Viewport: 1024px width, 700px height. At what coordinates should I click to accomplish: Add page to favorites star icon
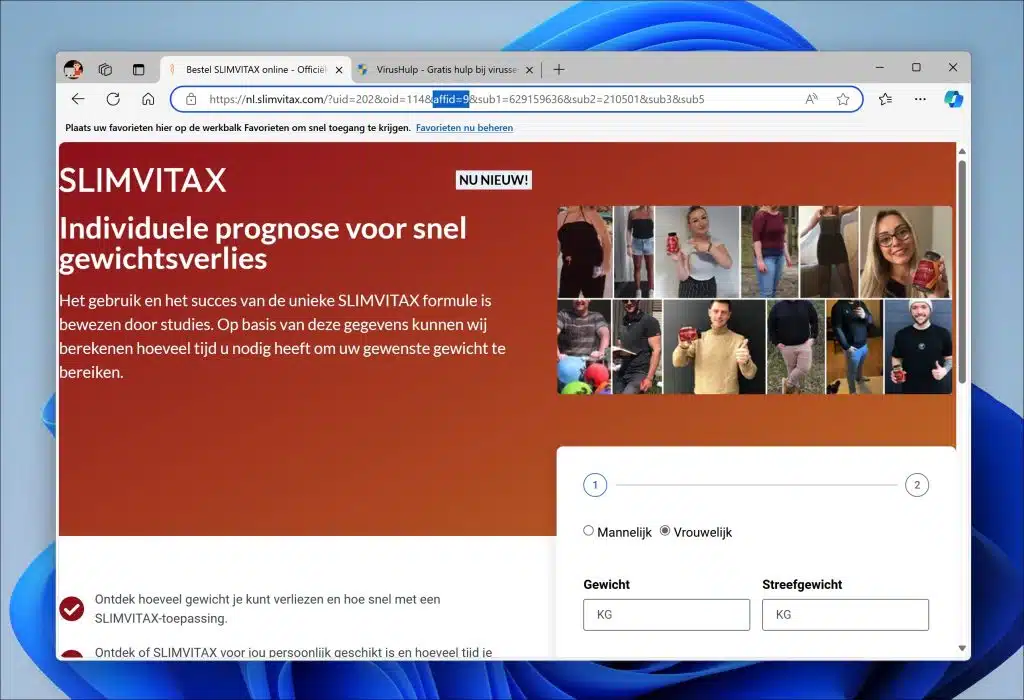click(843, 99)
